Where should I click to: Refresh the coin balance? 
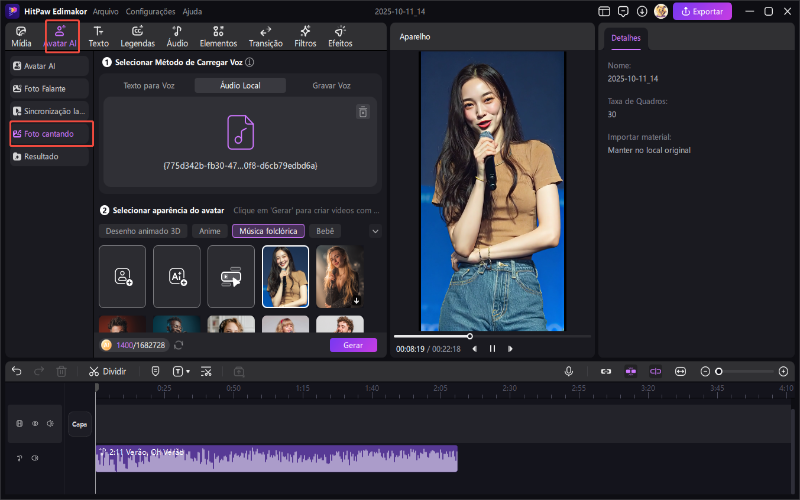(x=179, y=345)
